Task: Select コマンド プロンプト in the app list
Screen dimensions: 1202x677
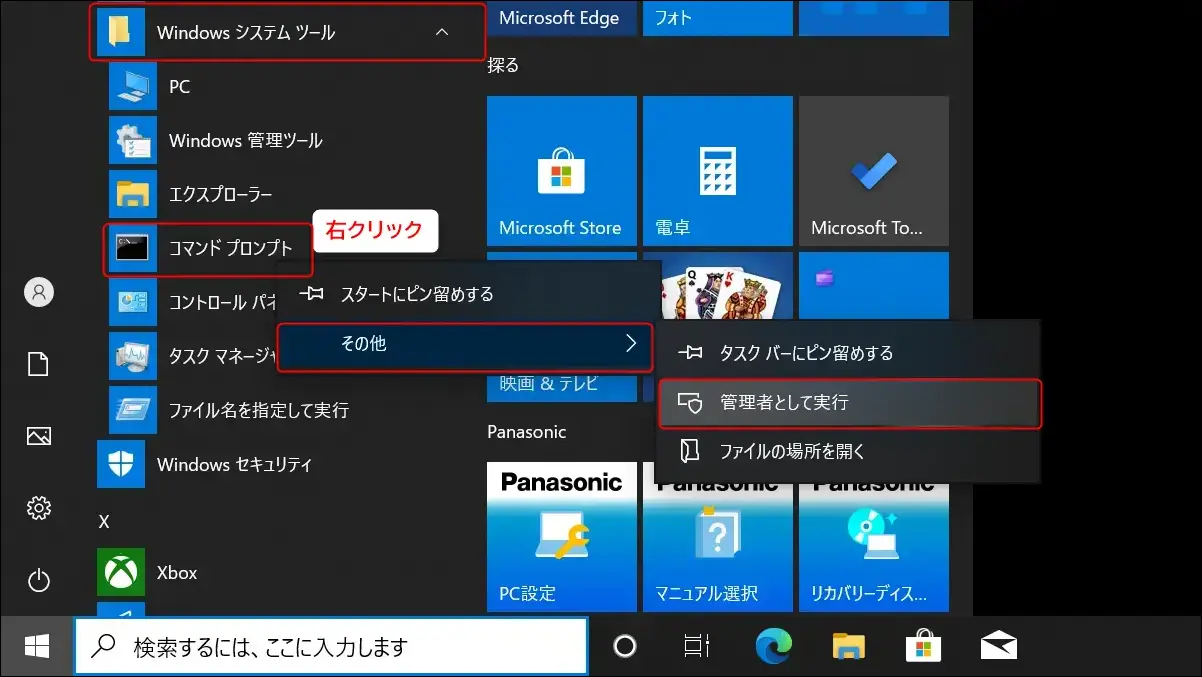Action: [x=208, y=249]
